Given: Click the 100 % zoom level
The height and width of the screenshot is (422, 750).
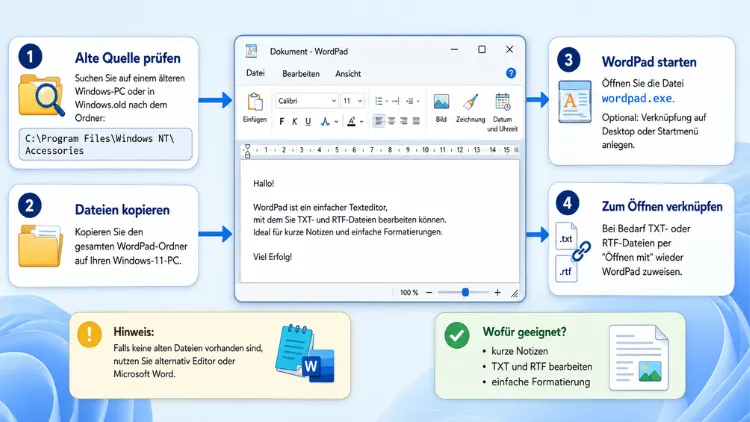Looking at the screenshot, I should pyautogui.click(x=409, y=292).
